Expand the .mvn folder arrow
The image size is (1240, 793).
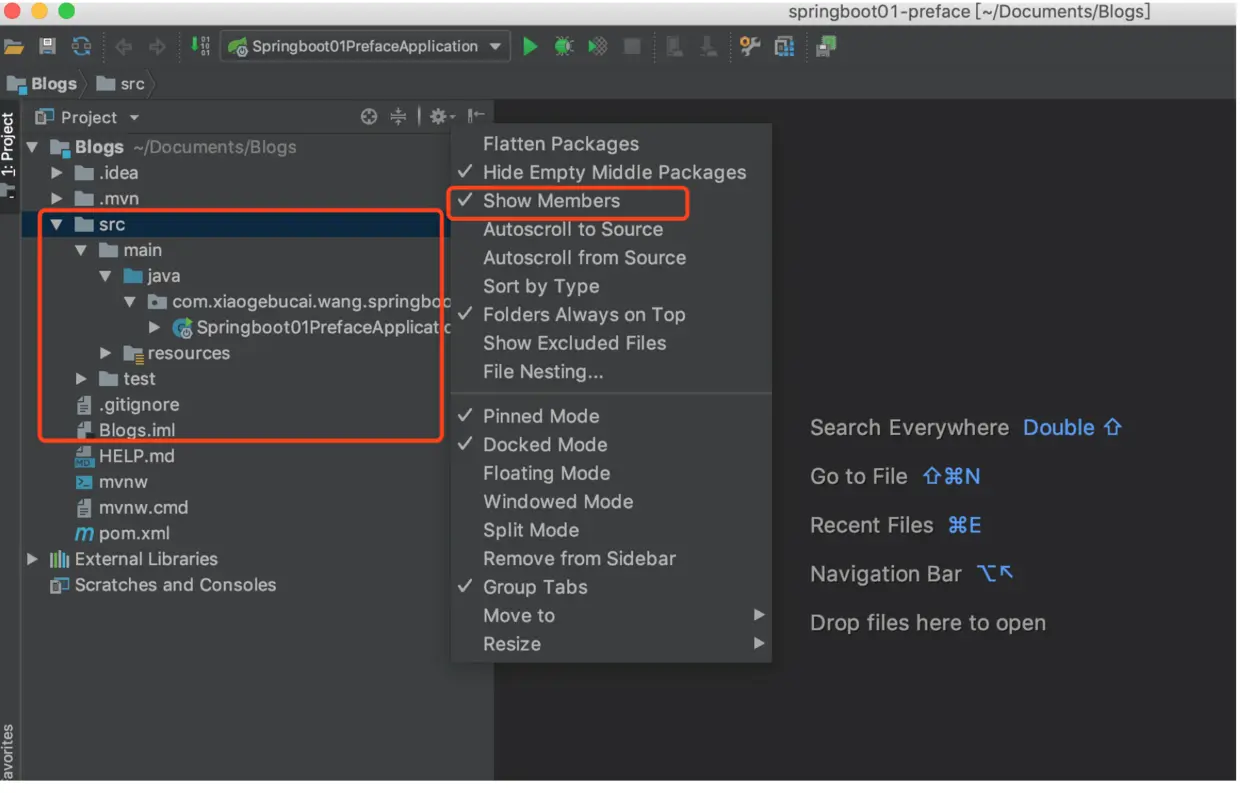(x=57, y=199)
